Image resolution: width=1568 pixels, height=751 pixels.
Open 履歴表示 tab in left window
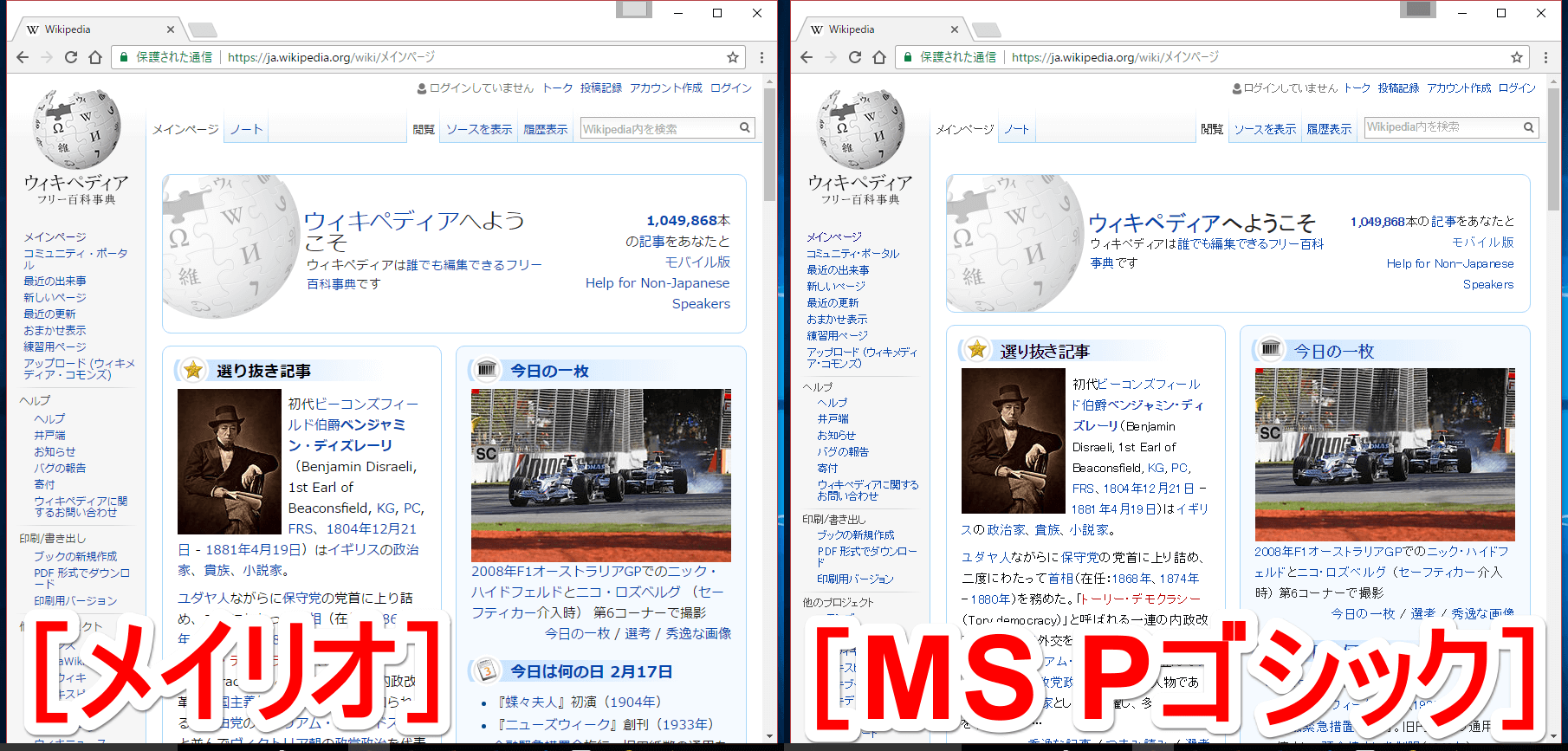pos(546,130)
